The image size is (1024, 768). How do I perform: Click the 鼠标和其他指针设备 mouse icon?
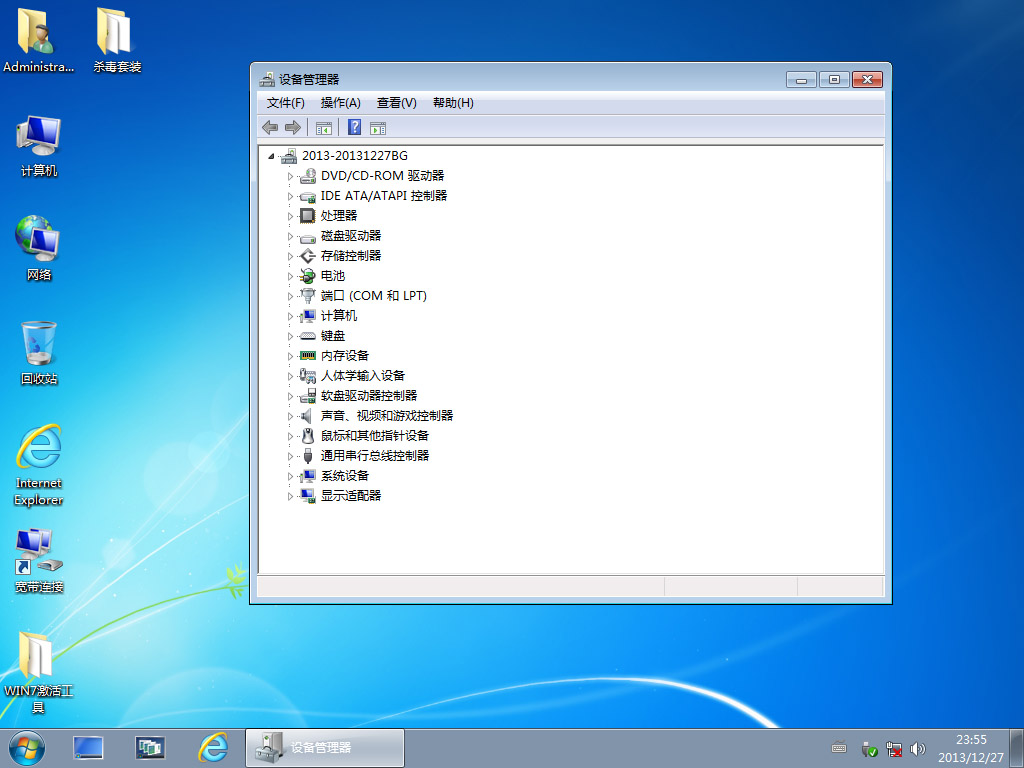[x=308, y=436]
